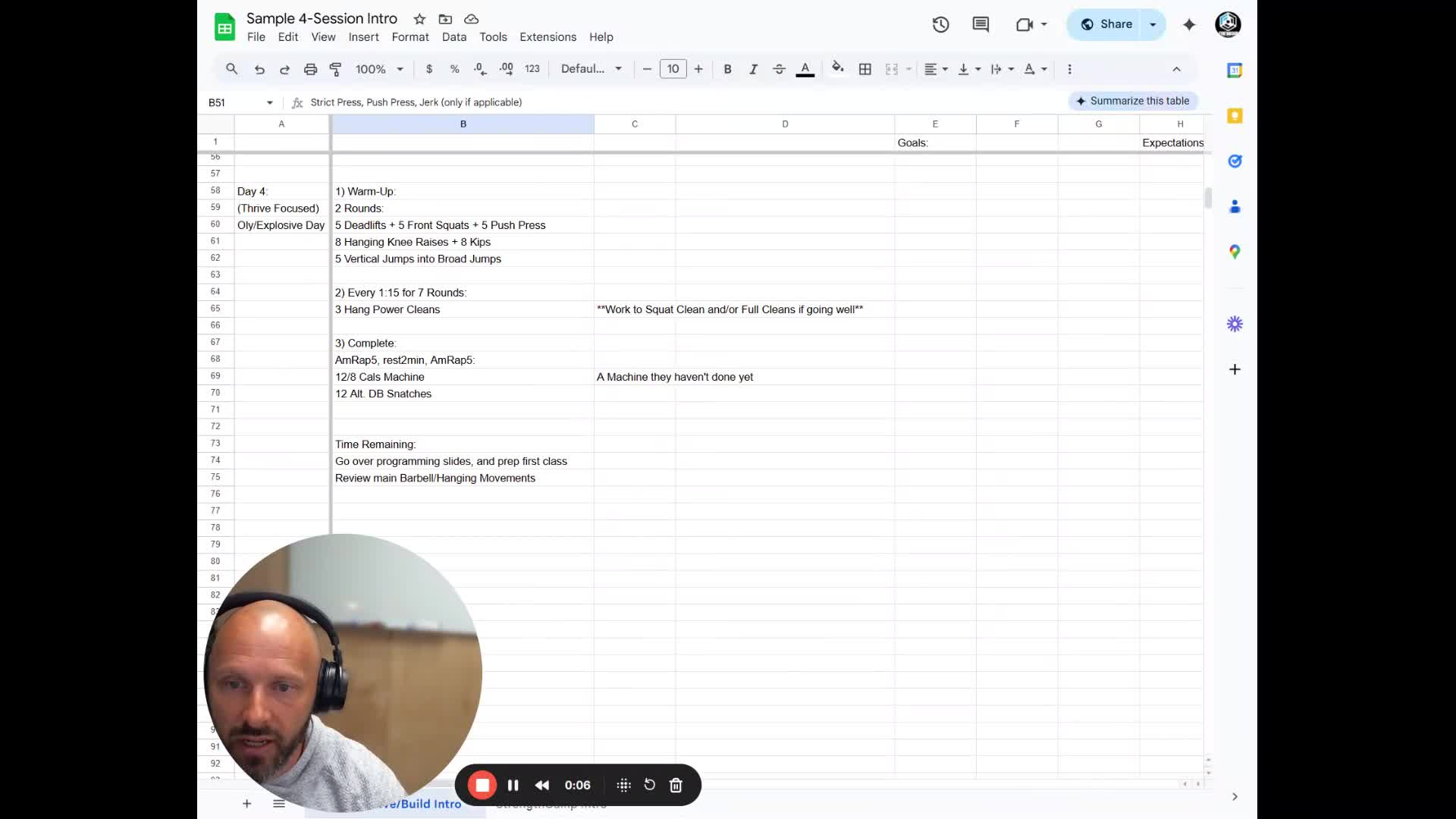Open the more toolbar options menu
This screenshot has width=1456, height=819.
[x=1069, y=69]
